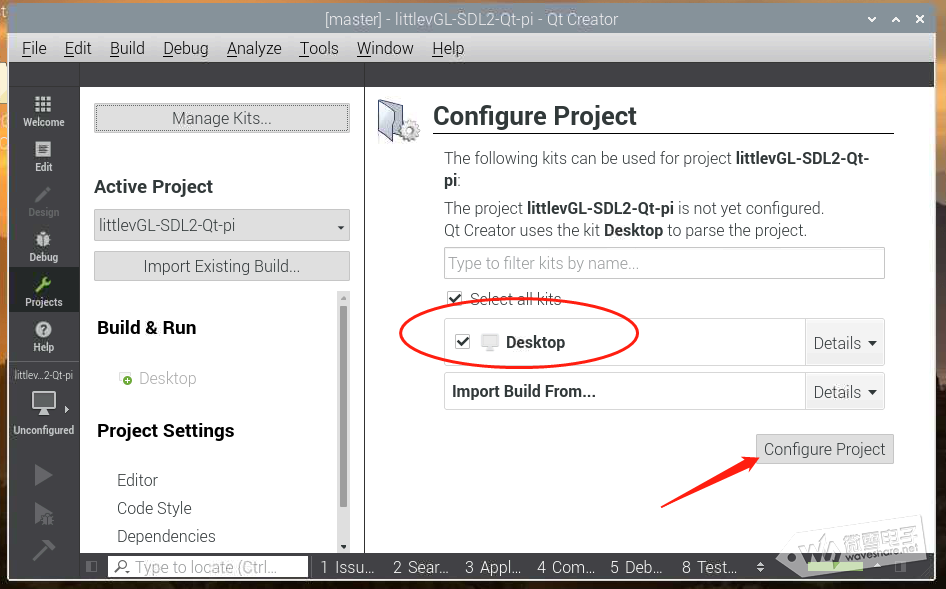This screenshot has height=589, width=946.
Task: Open the Tools menu
Action: click(319, 48)
